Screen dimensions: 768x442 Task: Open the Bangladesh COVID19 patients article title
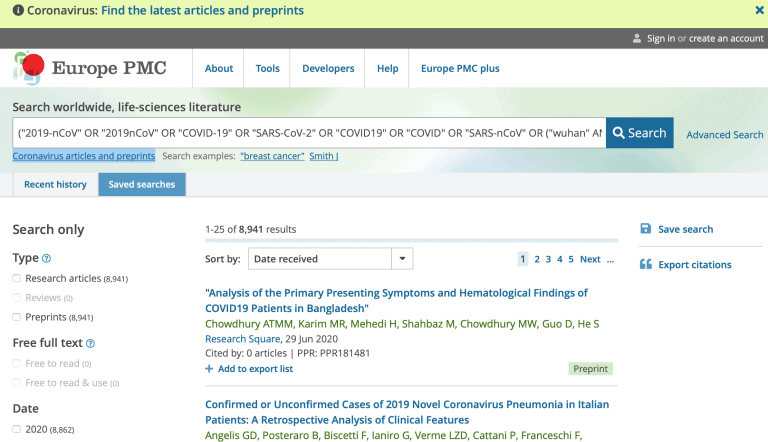click(x=396, y=300)
